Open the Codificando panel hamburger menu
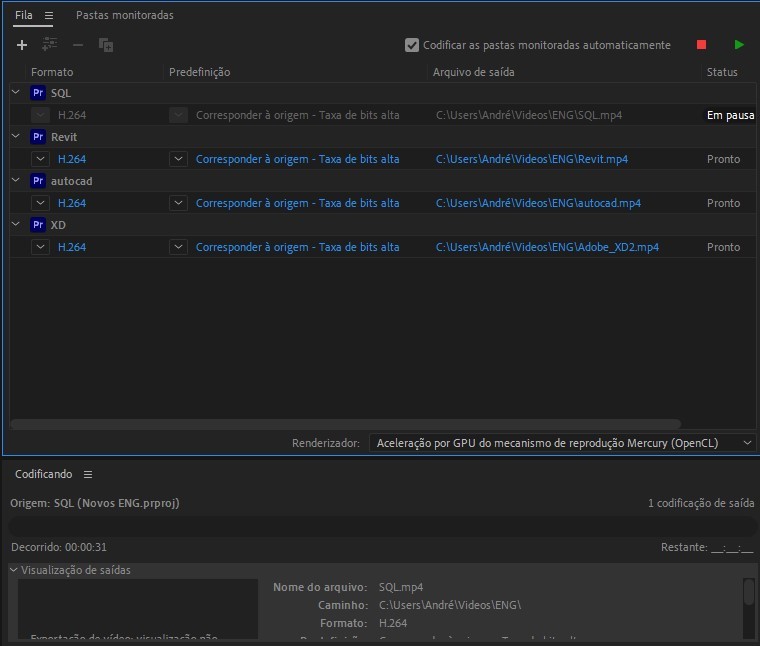The image size is (760, 646). tap(88, 474)
